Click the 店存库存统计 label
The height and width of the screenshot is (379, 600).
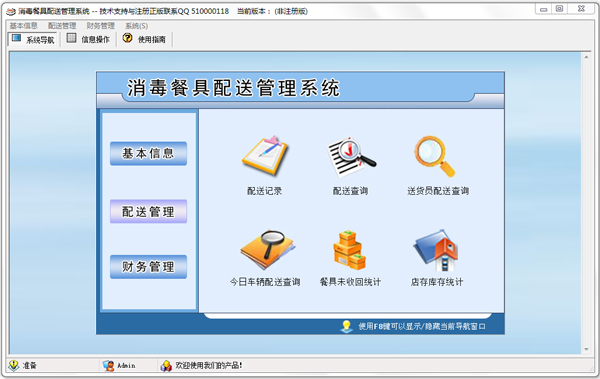click(x=437, y=282)
